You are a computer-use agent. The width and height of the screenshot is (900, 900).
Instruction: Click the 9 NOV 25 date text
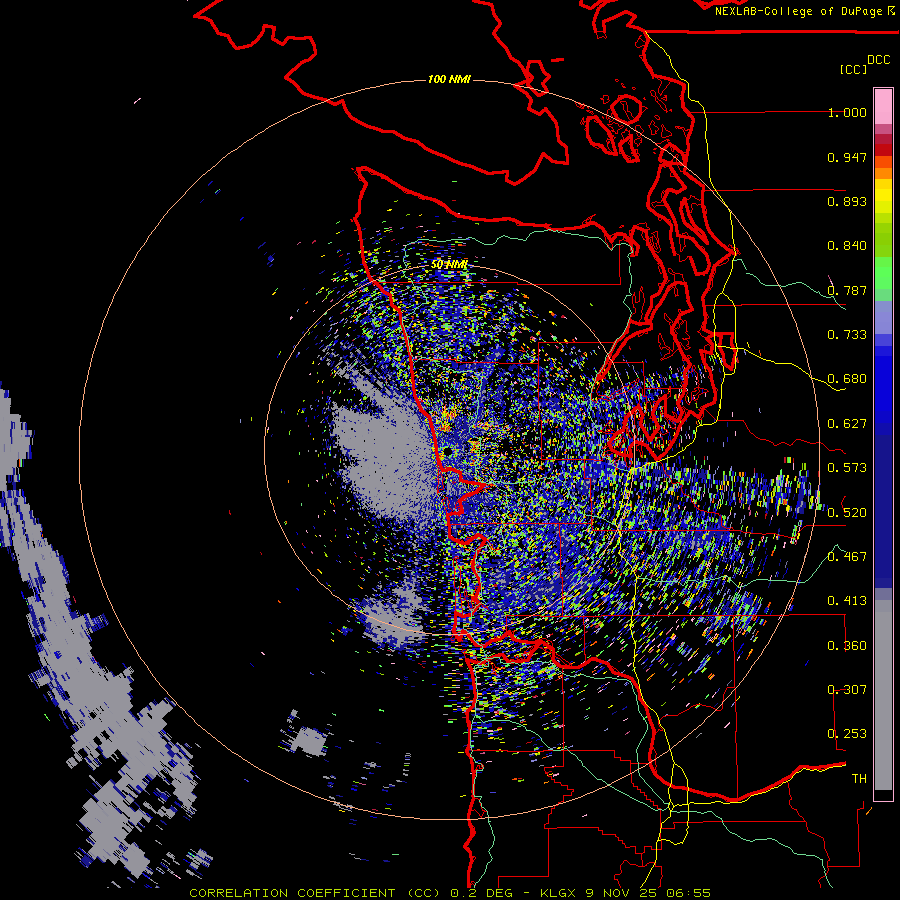pos(623,893)
